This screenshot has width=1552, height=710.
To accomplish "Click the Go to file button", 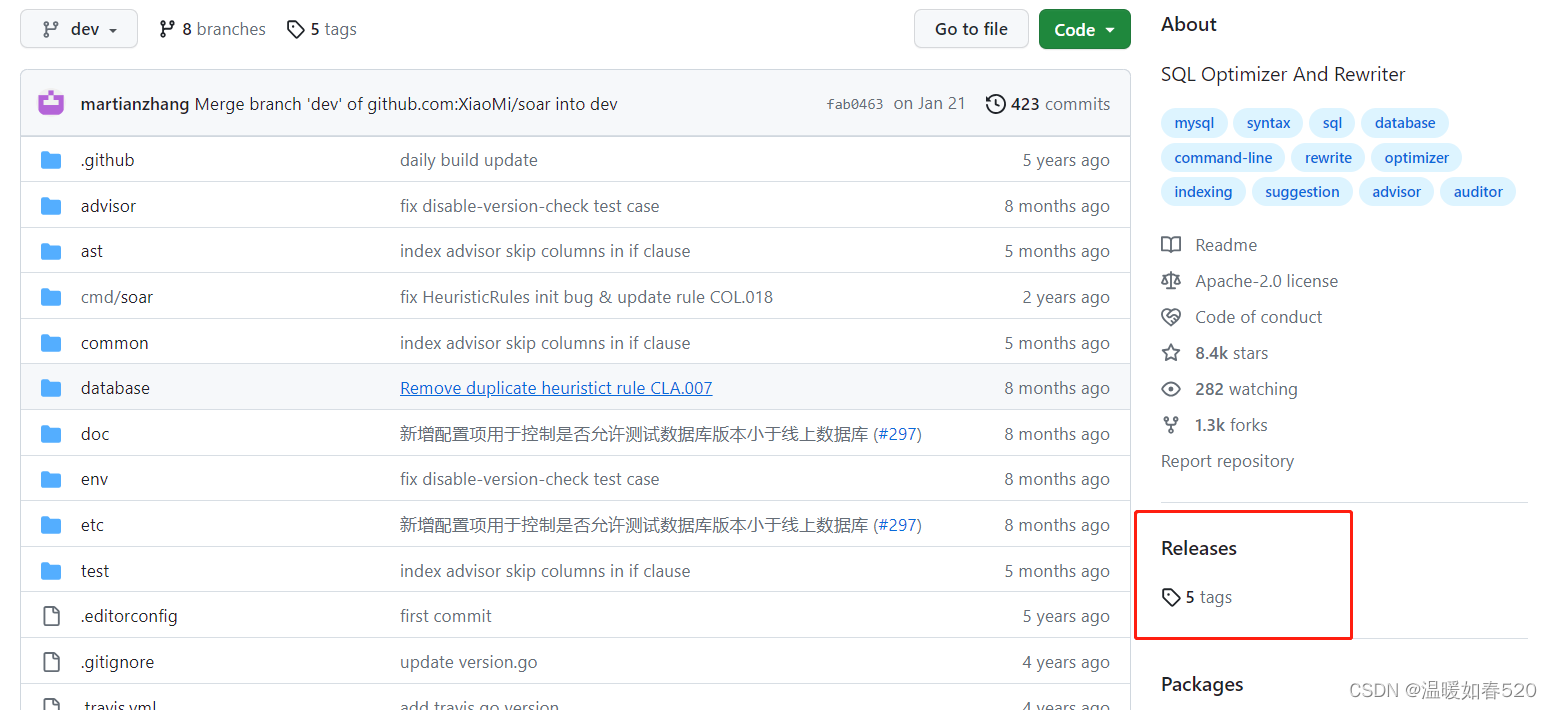I will [971, 29].
